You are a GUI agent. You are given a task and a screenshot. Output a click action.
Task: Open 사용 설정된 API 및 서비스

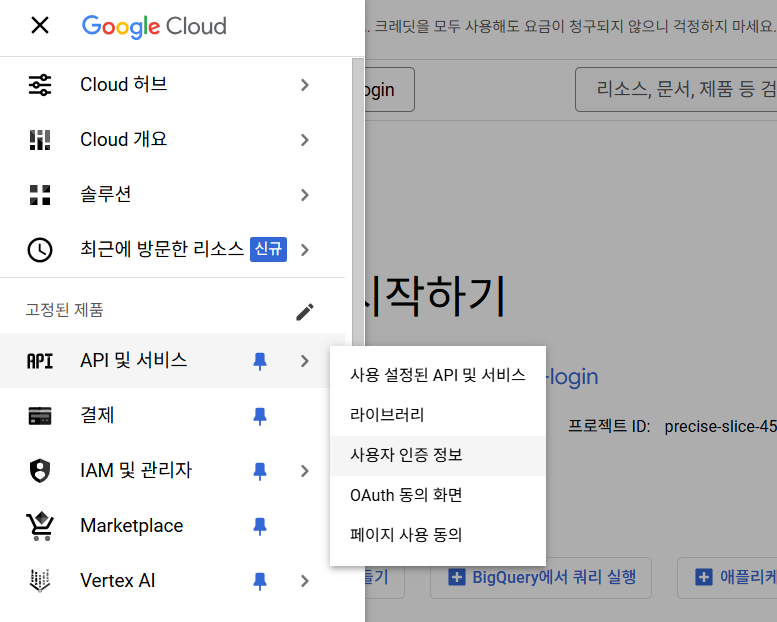[438, 375]
